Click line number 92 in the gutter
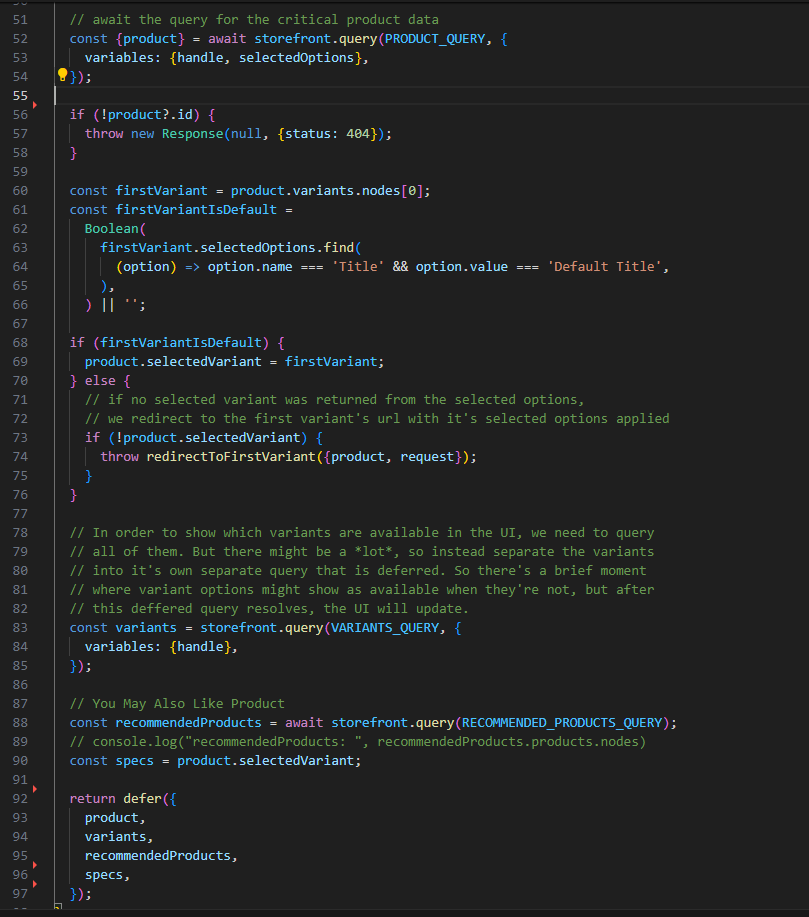Image resolution: width=809 pixels, height=917 pixels. [x=20, y=798]
